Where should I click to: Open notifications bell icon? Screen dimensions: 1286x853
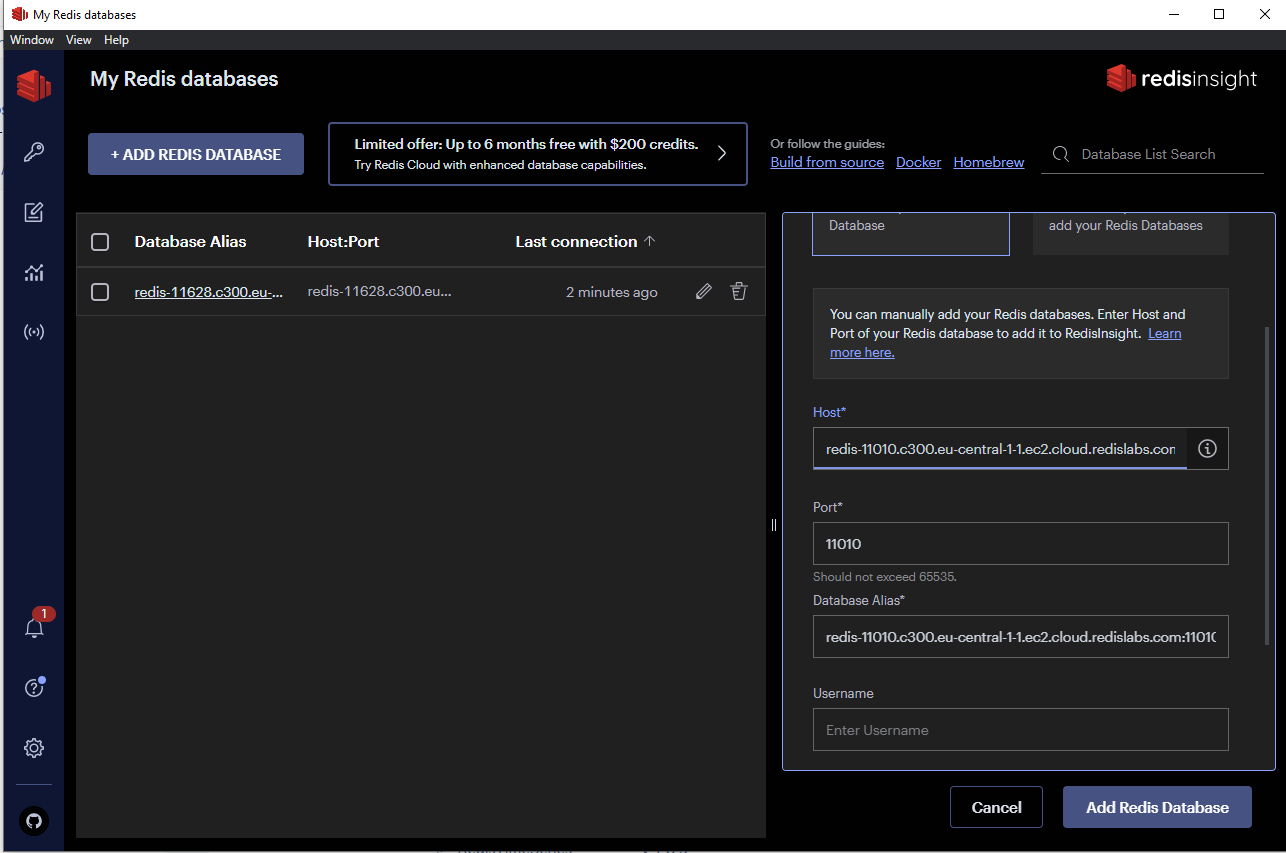click(x=34, y=628)
